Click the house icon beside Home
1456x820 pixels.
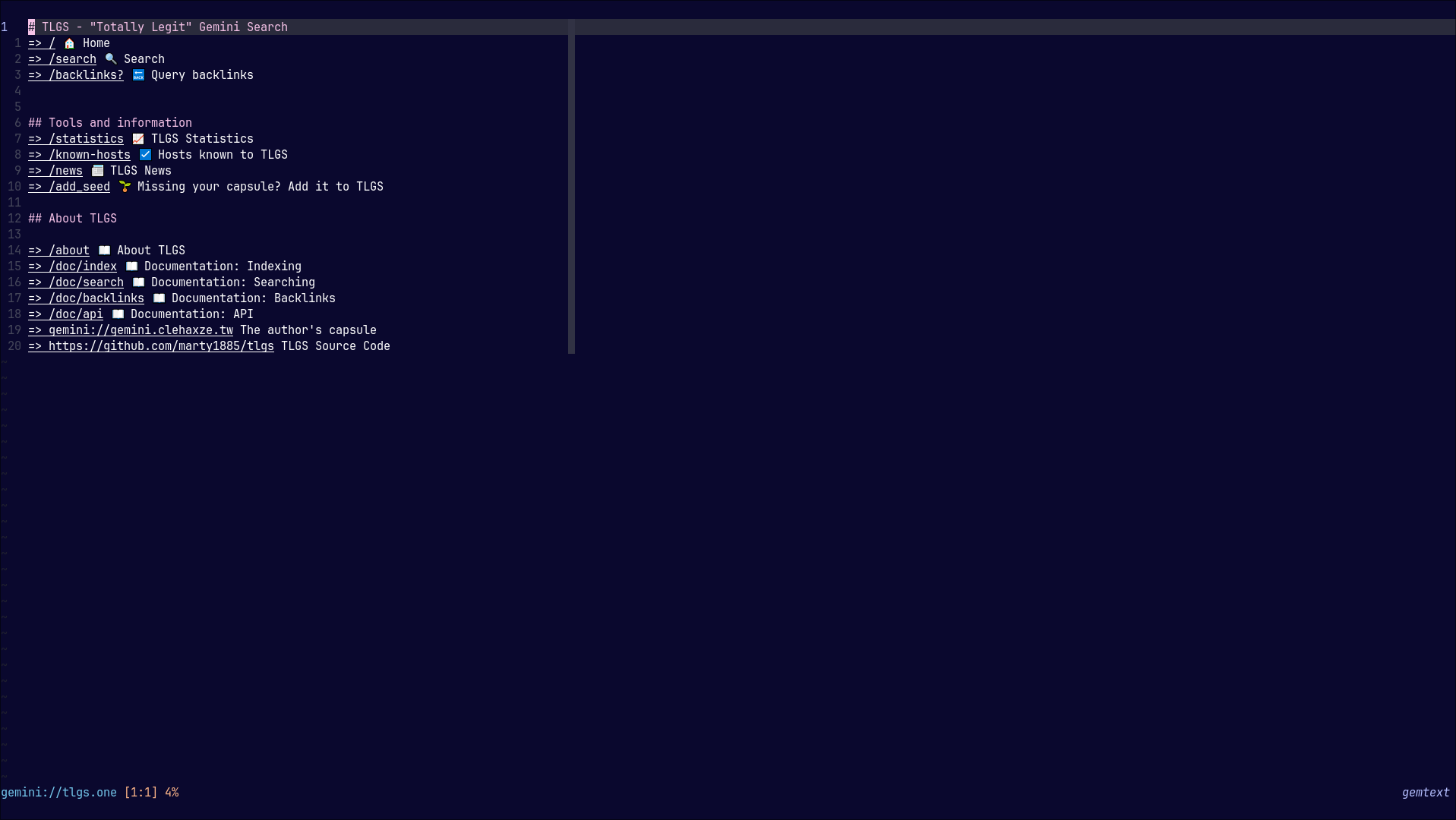tap(69, 43)
